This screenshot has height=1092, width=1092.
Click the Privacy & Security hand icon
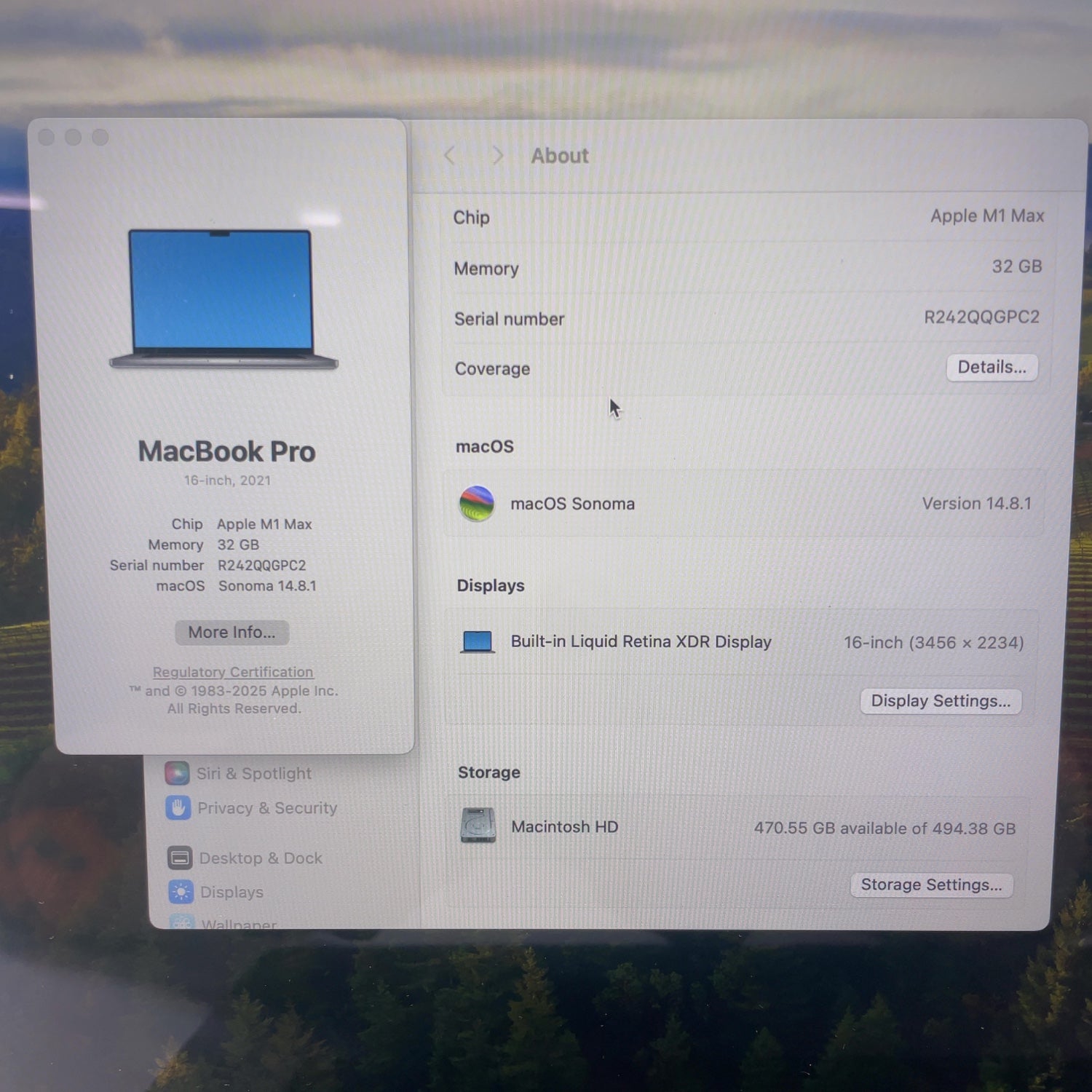coord(178,807)
